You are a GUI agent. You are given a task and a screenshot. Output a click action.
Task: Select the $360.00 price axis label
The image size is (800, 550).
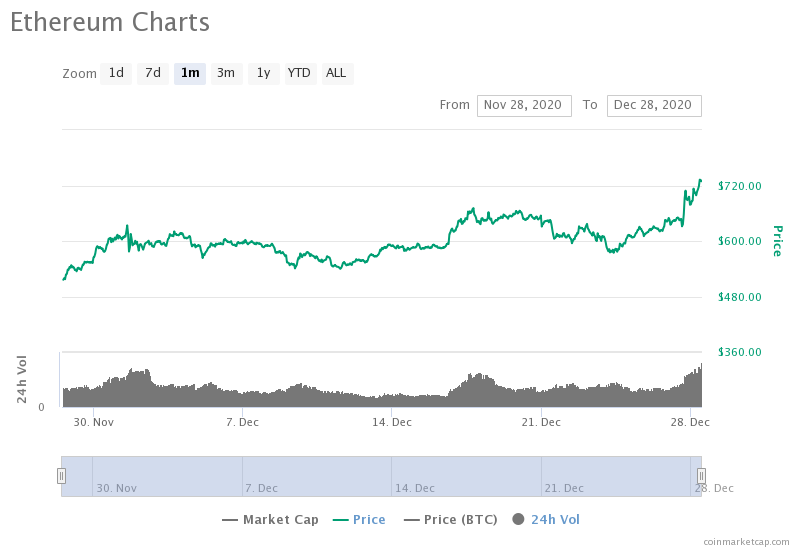tap(739, 352)
